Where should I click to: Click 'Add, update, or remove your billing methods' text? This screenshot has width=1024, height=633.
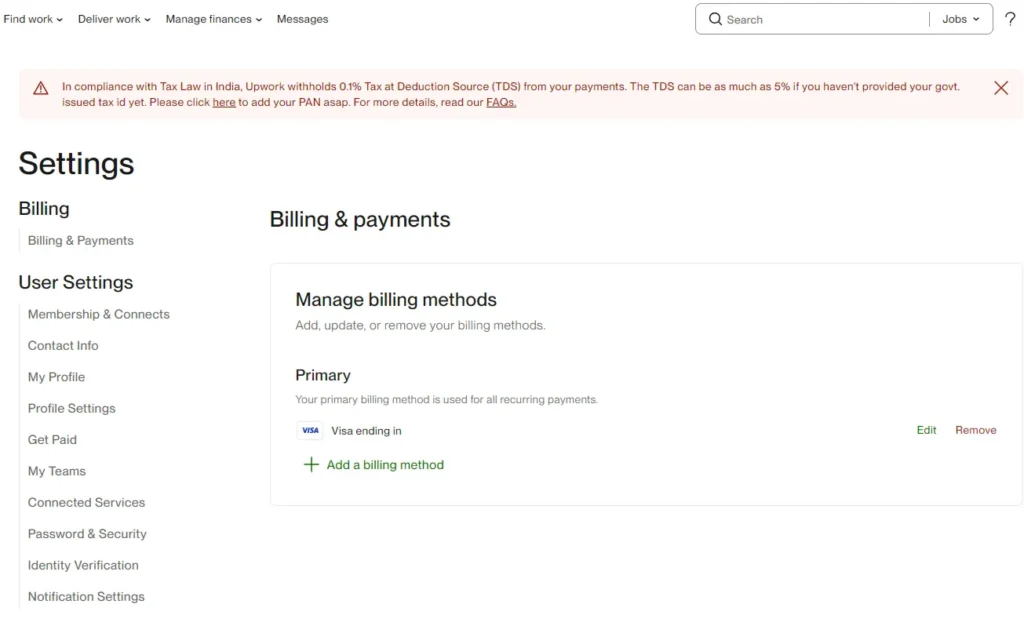[420, 325]
